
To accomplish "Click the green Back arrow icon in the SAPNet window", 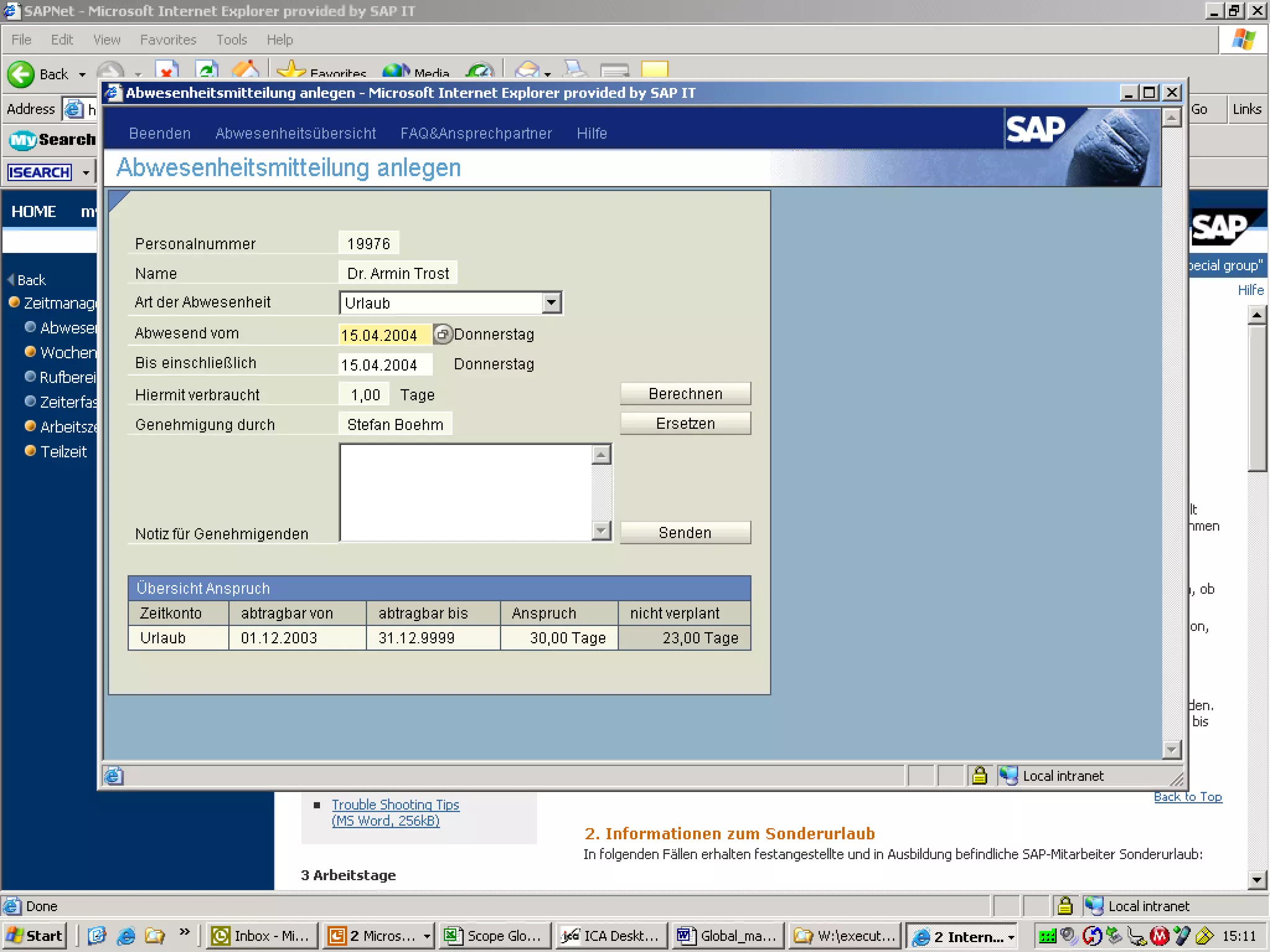I will (20, 74).
